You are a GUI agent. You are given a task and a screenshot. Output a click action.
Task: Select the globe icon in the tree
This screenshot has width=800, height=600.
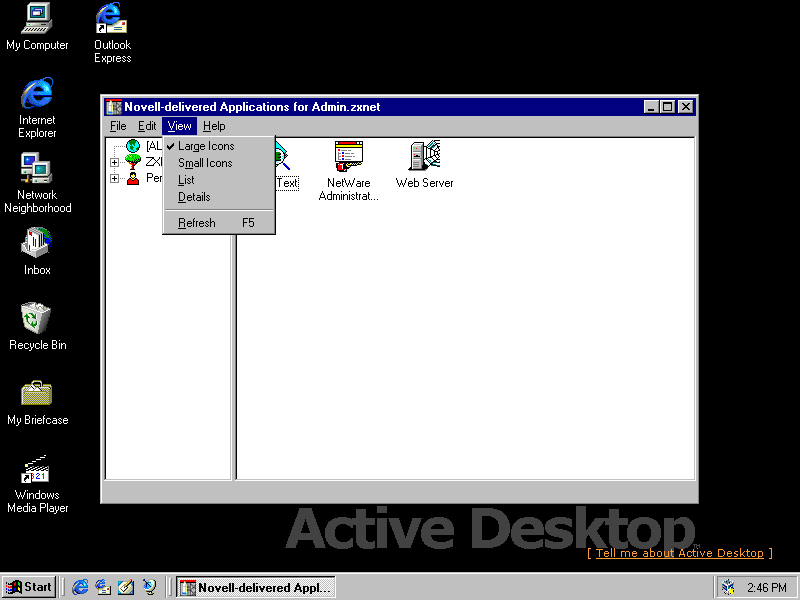pyautogui.click(x=133, y=146)
